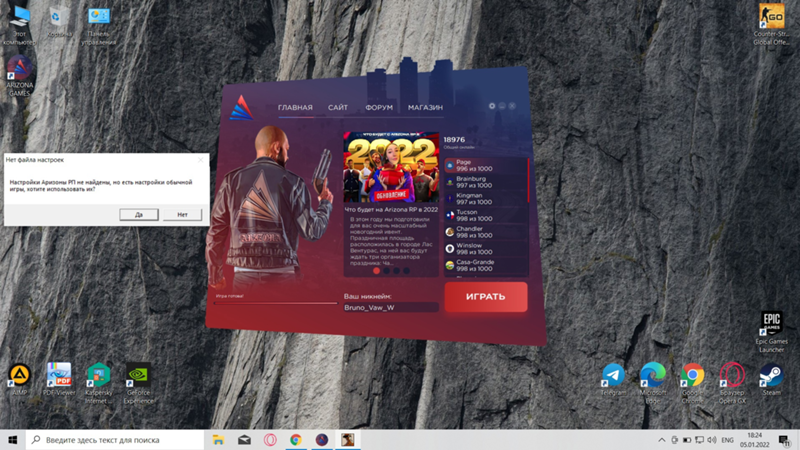Show hidden system tray icons
Viewport: 800px width, 450px height.
coord(662,440)
